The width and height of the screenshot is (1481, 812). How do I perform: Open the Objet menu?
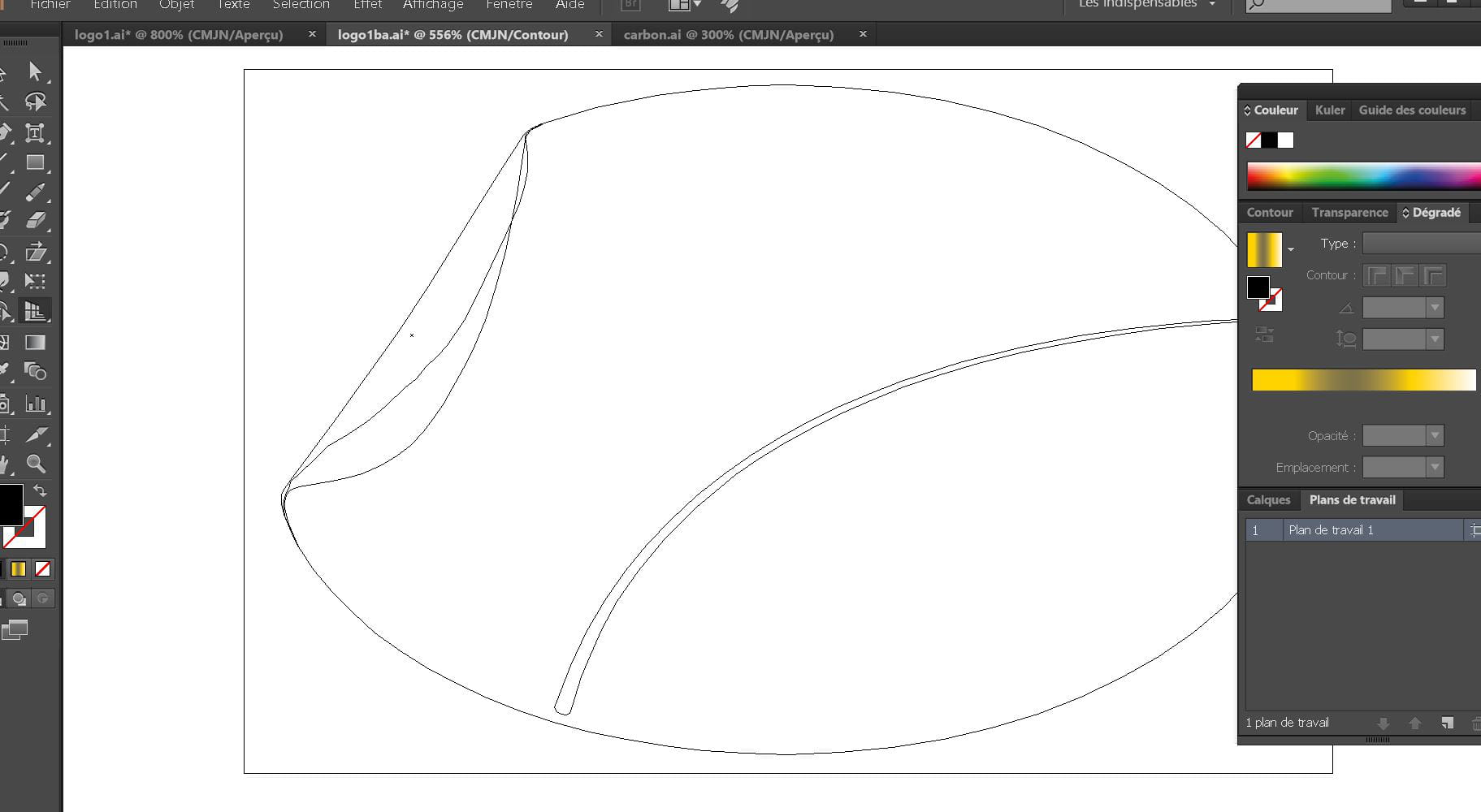(176, 5)
